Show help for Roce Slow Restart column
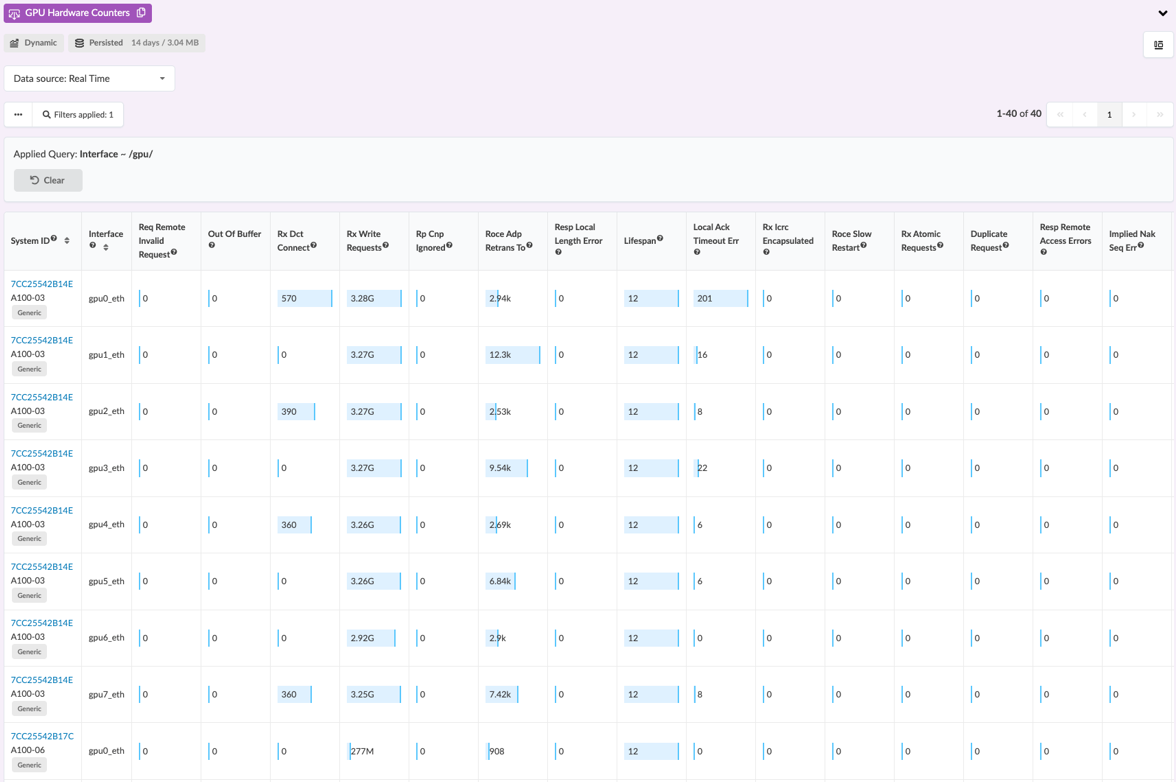This screenshot has width=1176, height=782. coord(863,246)
